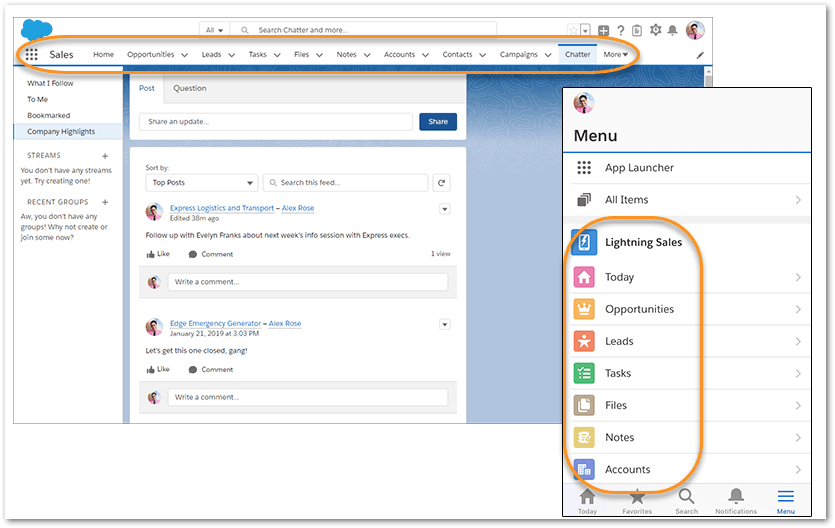Select the Question publisher tab
The image size is (835, 528).
[x=190, y=88]
